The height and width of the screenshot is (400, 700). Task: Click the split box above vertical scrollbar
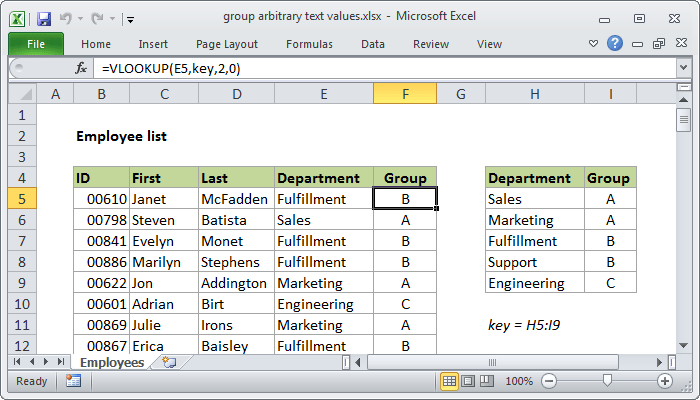(683, 87)
